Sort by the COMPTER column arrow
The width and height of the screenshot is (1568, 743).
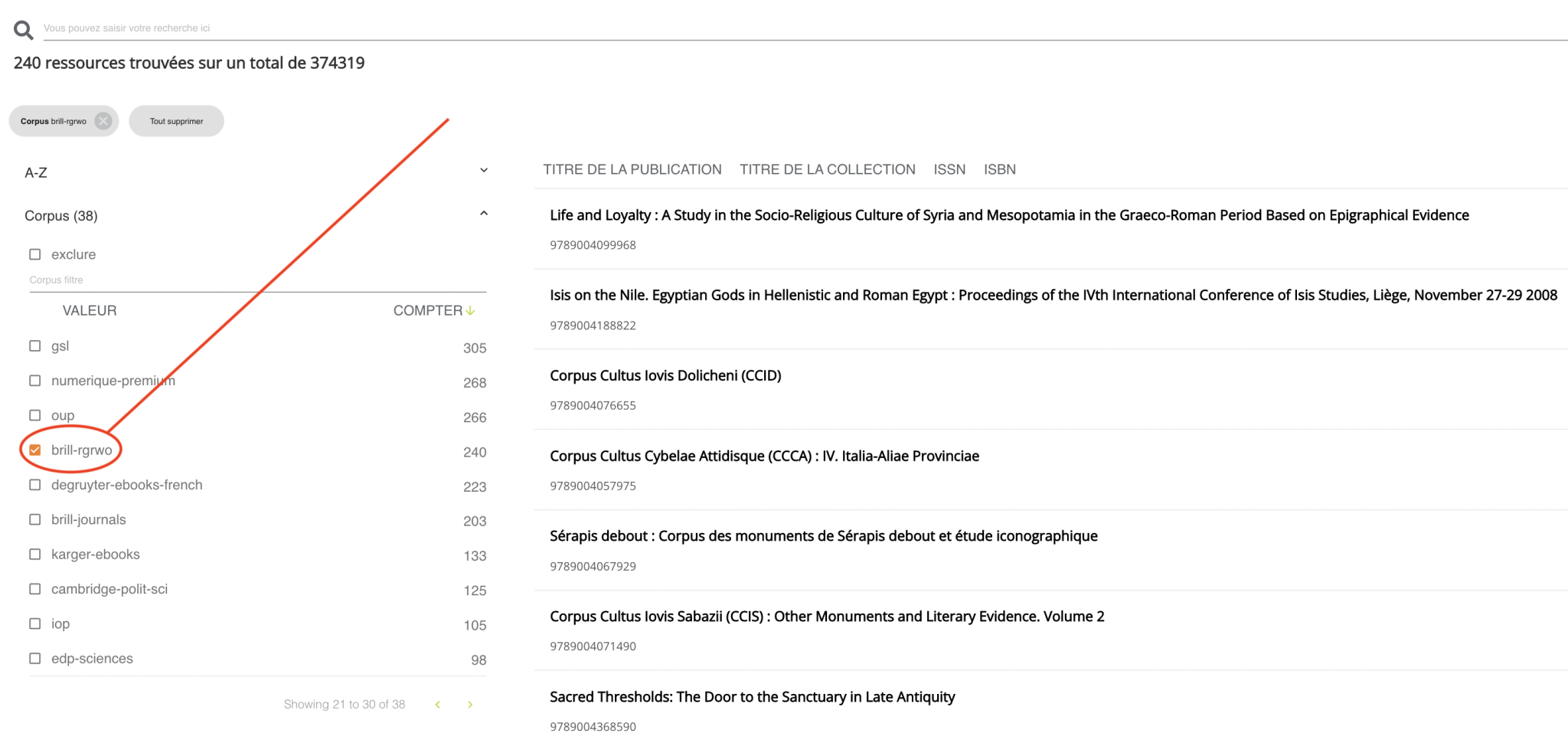470,310
